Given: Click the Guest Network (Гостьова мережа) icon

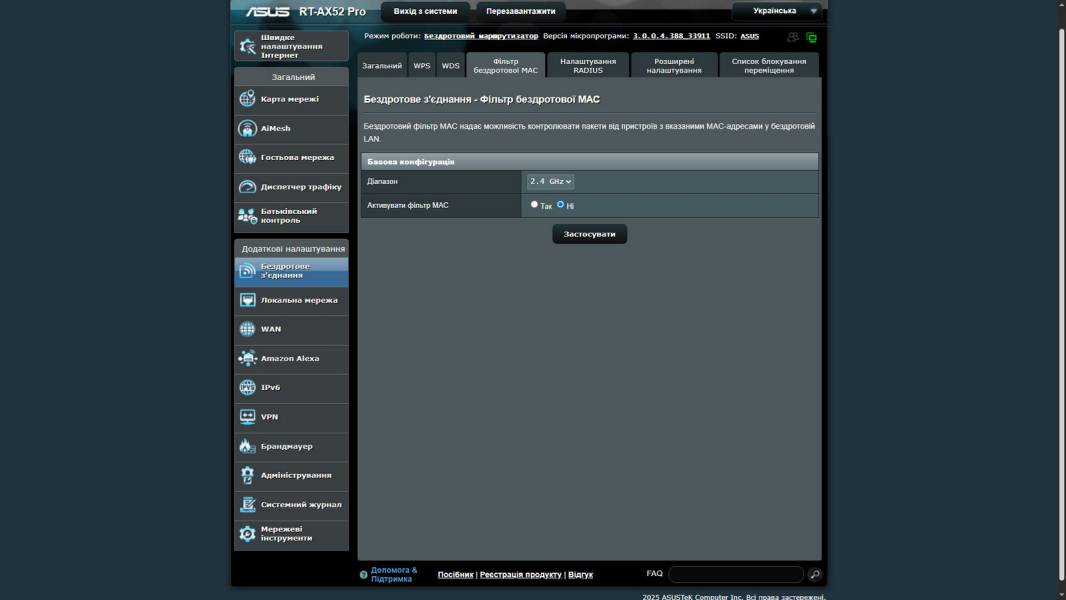Looking at the screenshot, I should coord(247,157).
